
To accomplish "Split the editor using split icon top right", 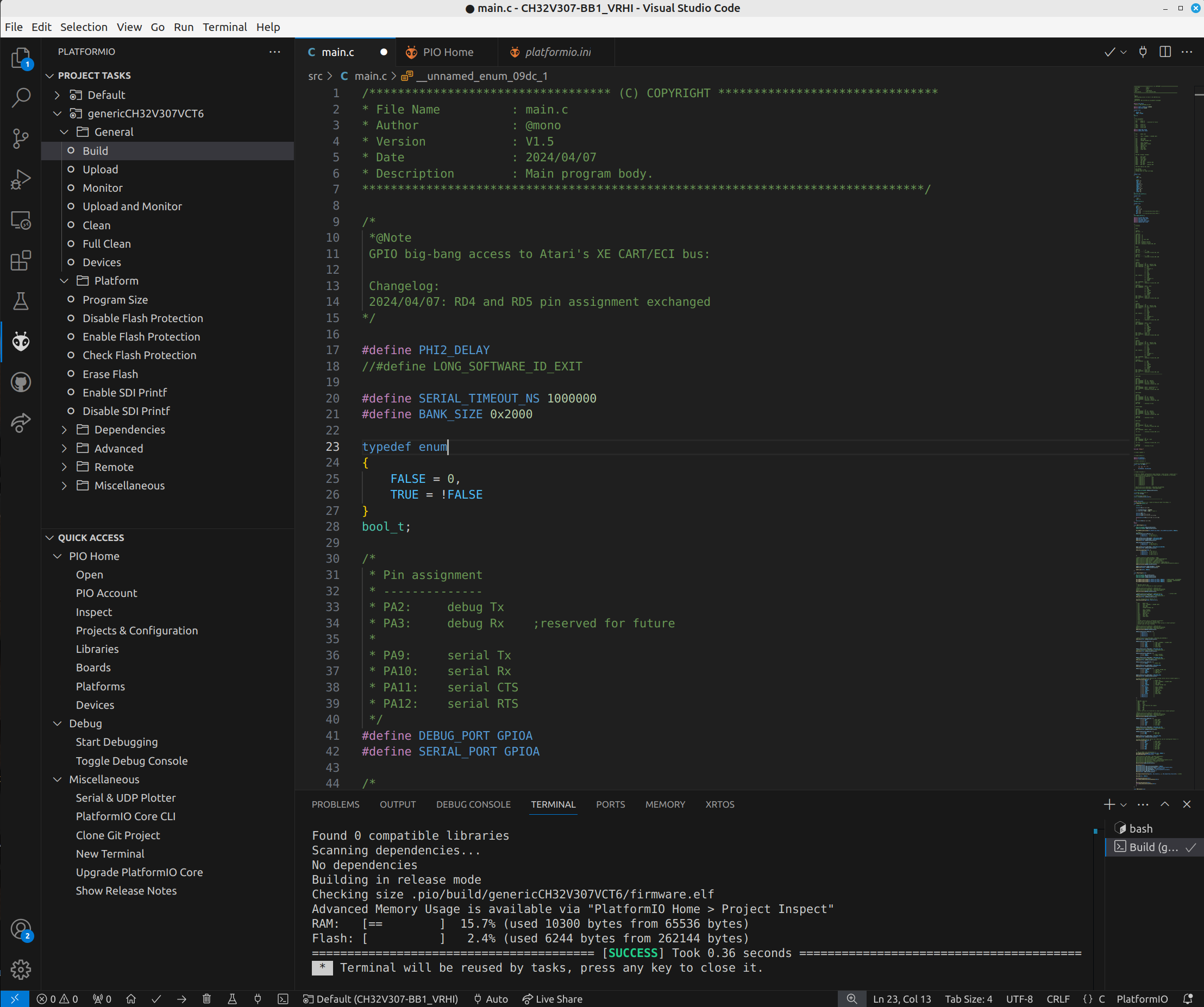I will point(1165,52).
